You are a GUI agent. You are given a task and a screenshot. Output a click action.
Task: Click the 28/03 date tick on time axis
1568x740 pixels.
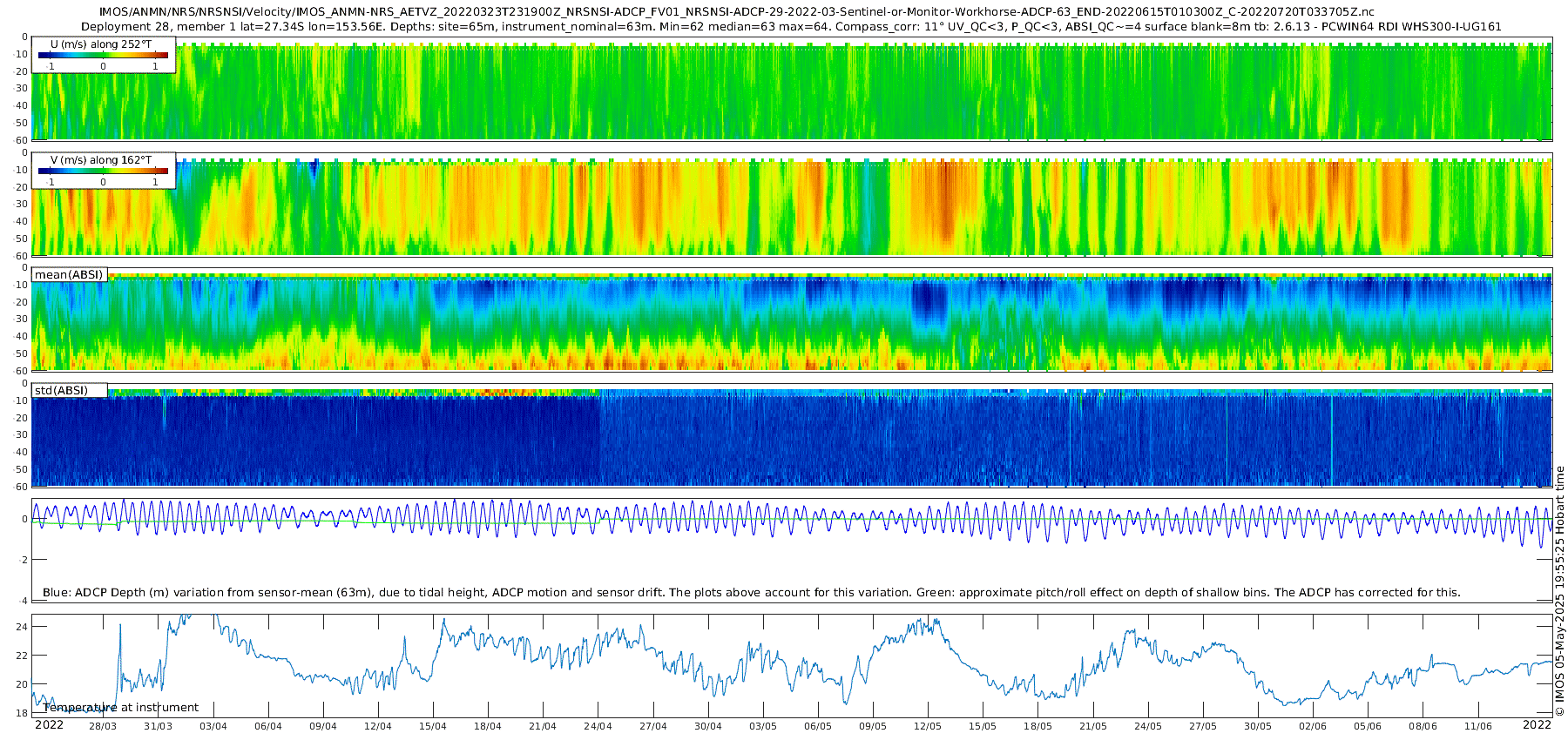pyautogui.click(x=103, y=726)
